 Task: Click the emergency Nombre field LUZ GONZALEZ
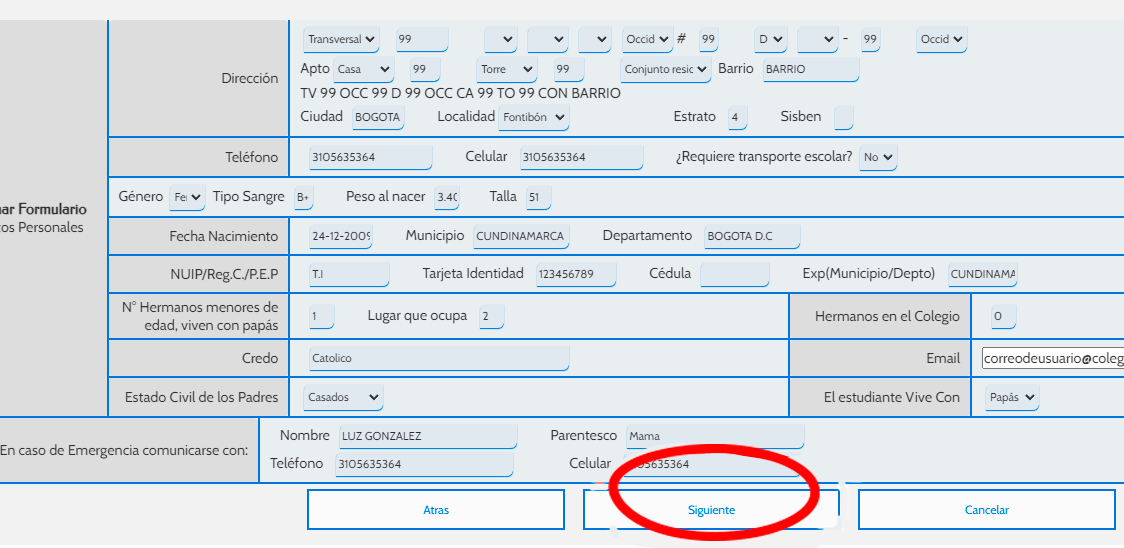pos(428,436)
